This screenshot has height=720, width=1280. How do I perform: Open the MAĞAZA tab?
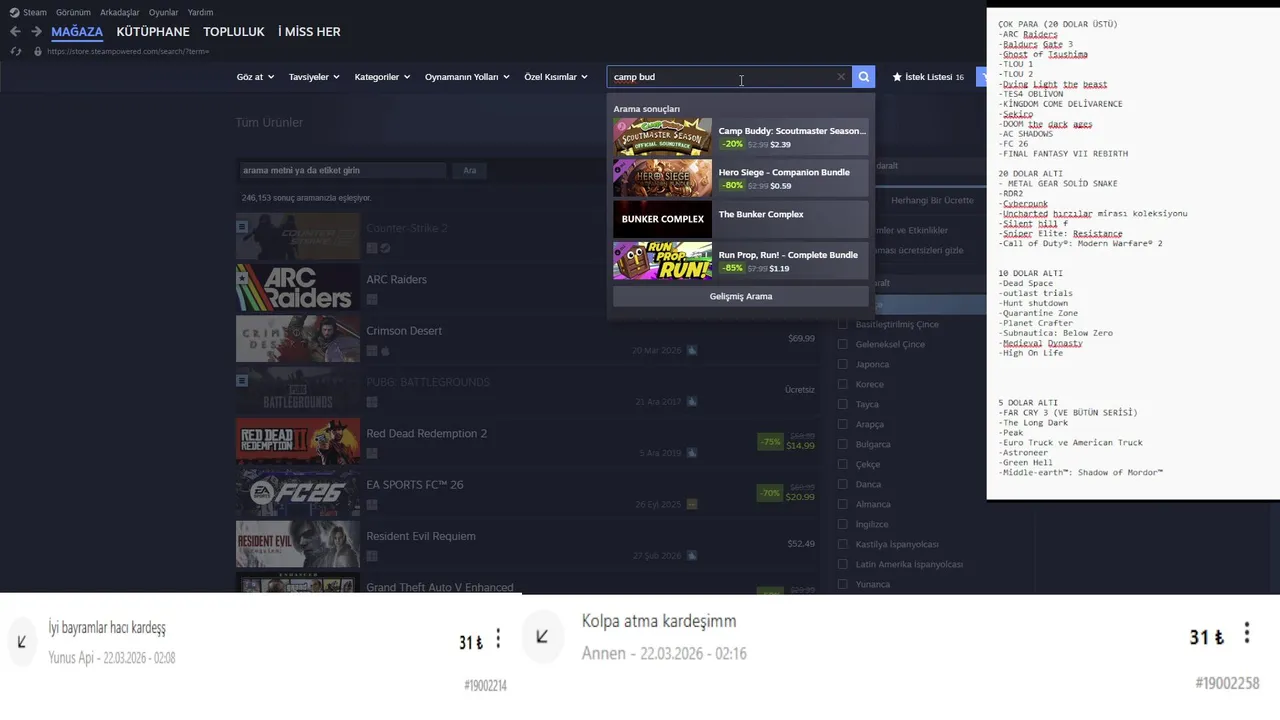click(77, 32)
